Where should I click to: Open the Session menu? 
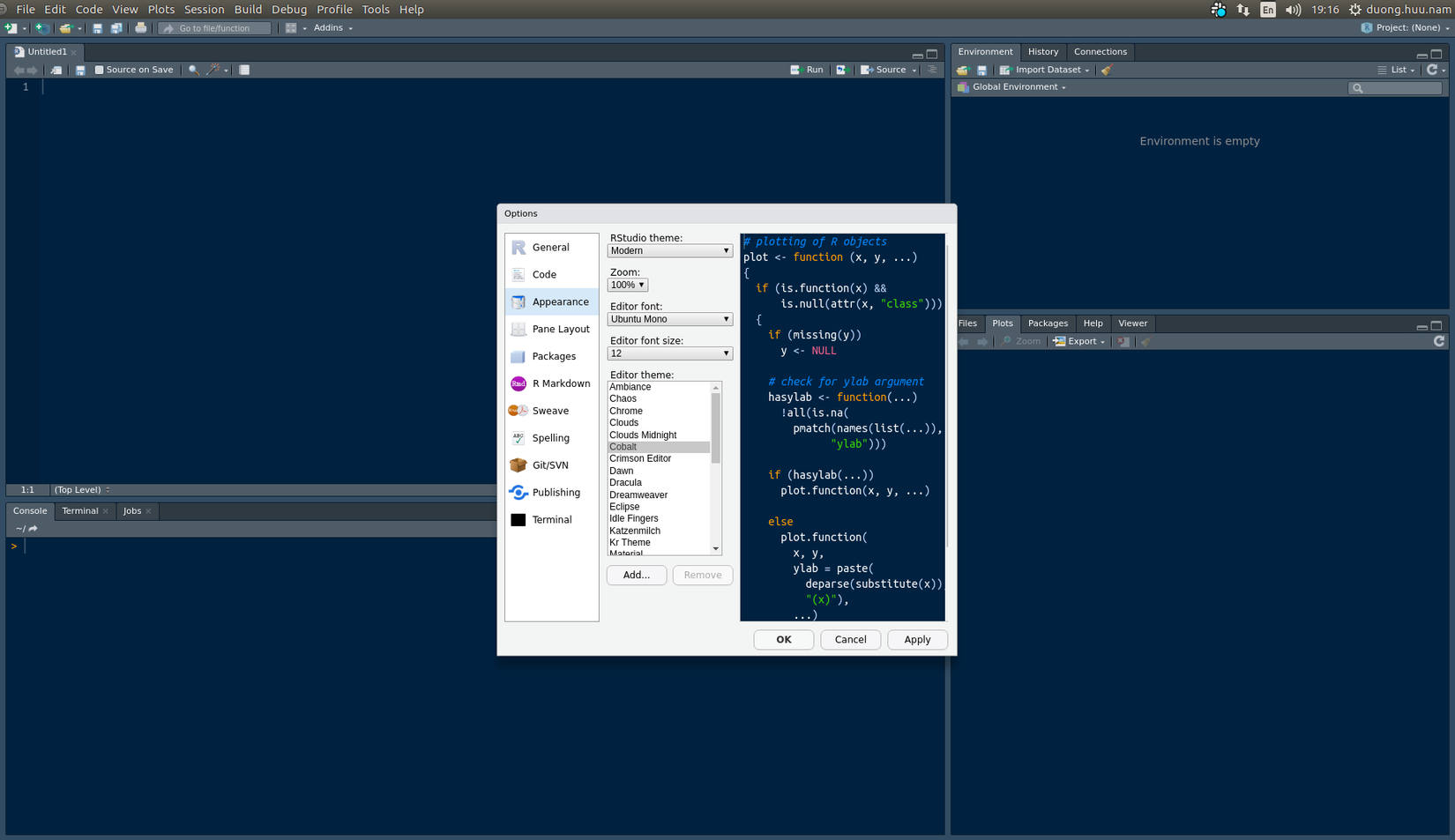[x=204, y=10]
